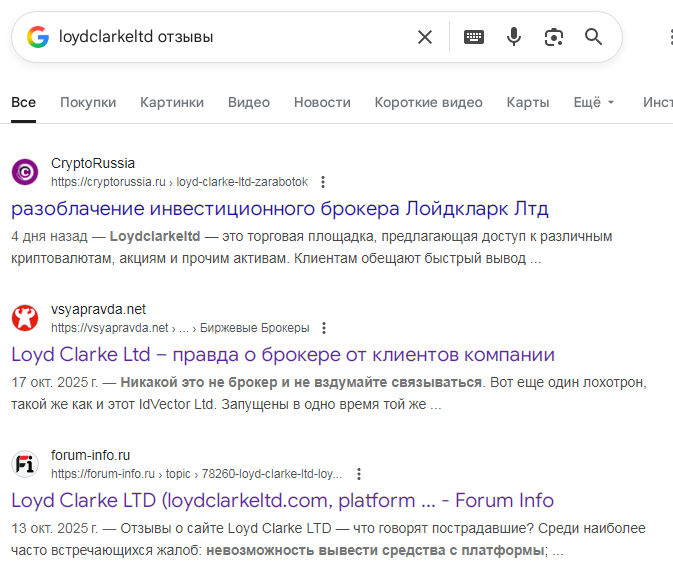Click the forum-info.ru site name text
The width and height of the screenshot is (673, 570).
[x=91, y=455]
